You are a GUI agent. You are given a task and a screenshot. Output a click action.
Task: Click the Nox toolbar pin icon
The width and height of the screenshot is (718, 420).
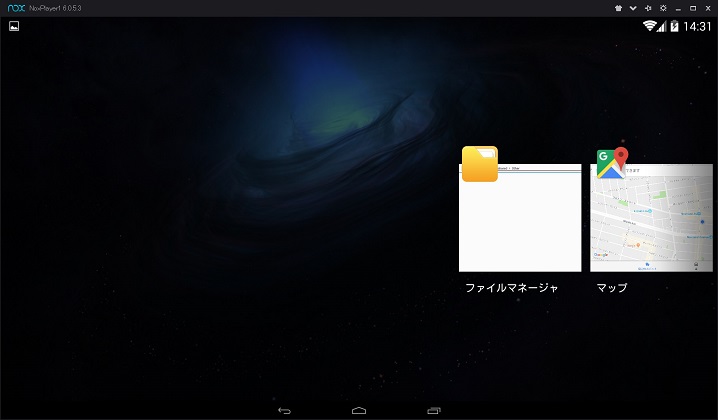click(648, 8)
